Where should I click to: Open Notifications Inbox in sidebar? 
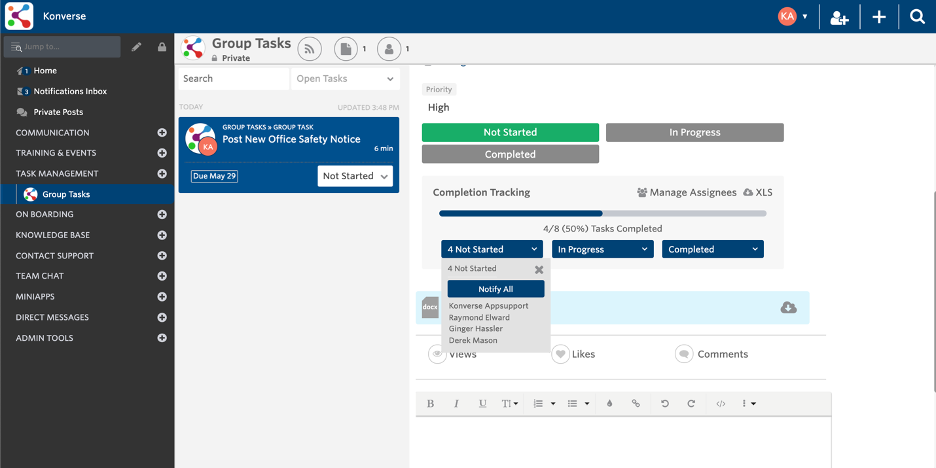(x=70, y=91)
